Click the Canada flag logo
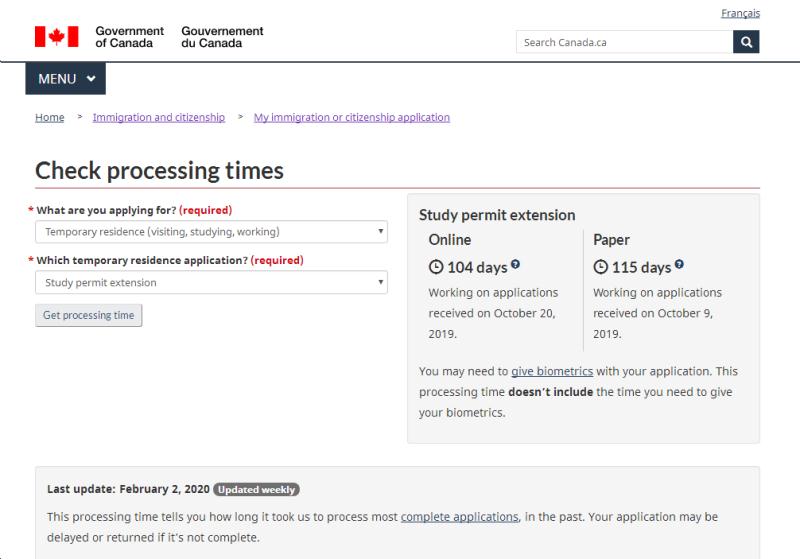 click(x=57, y=37)
